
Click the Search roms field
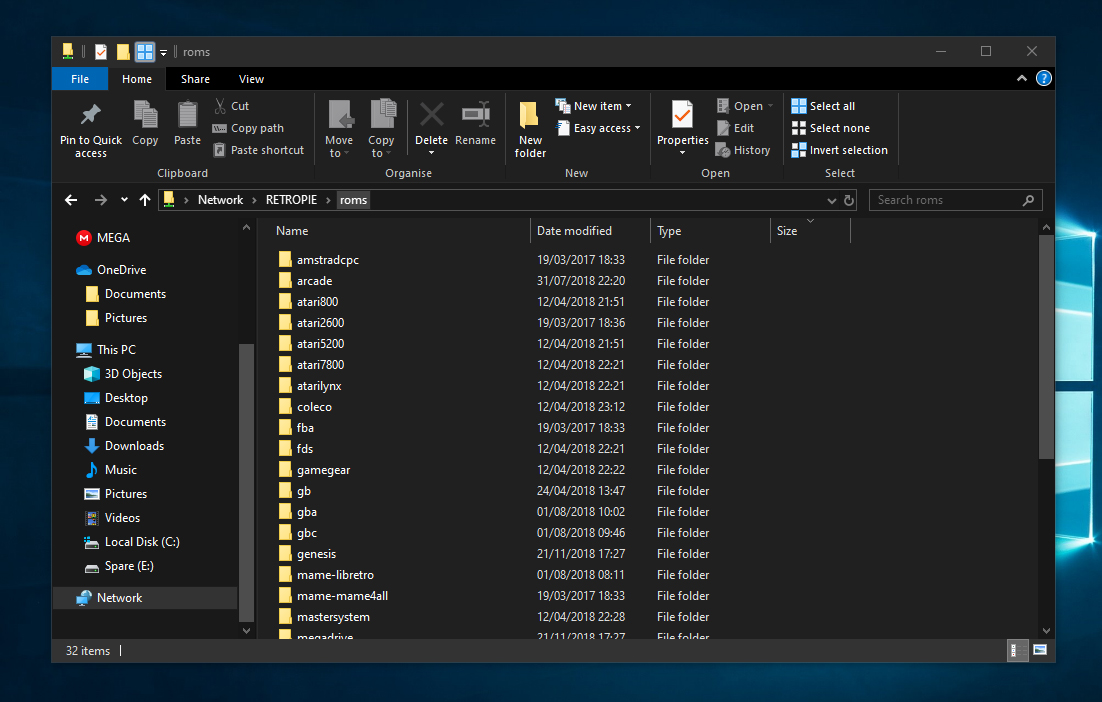[x=955, y=200]
